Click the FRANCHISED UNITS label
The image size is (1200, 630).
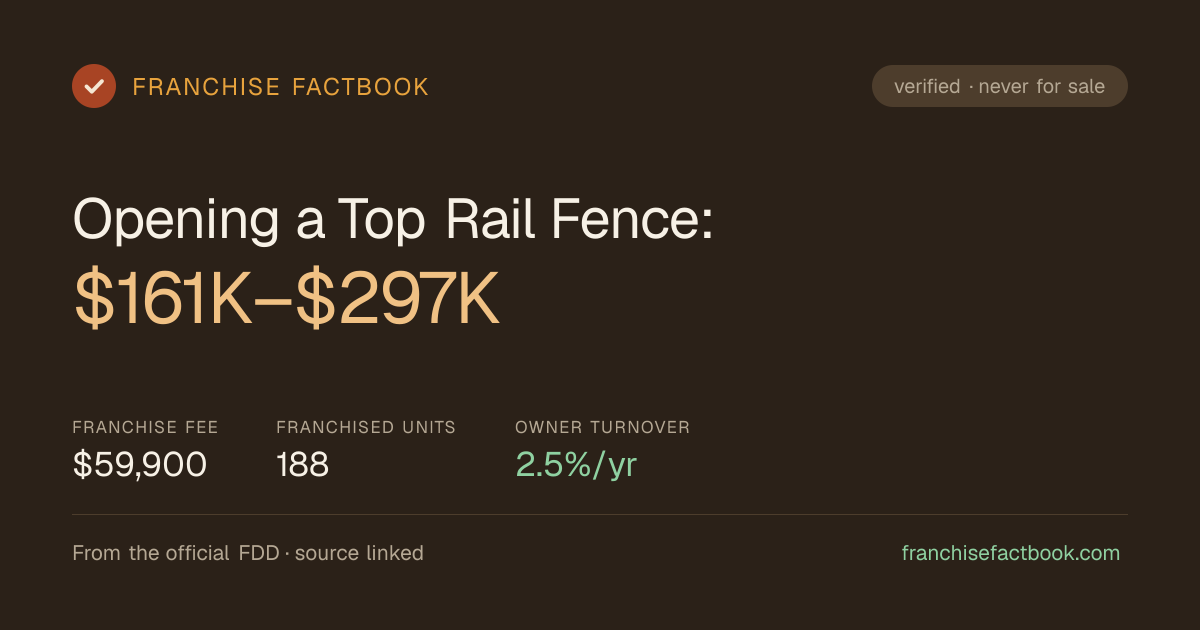[x=366, y=427]
